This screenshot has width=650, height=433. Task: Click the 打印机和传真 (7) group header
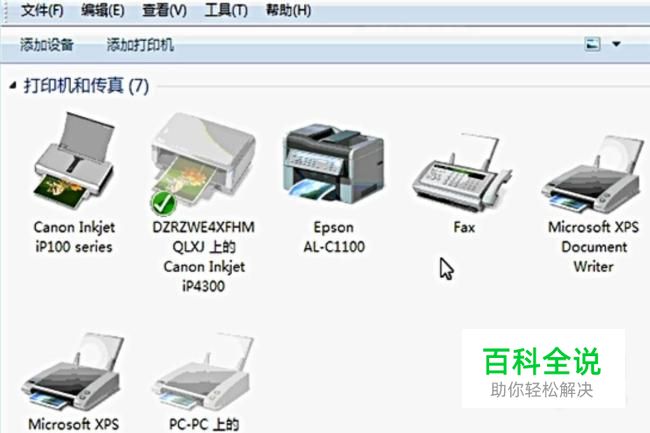pos(86,86)
